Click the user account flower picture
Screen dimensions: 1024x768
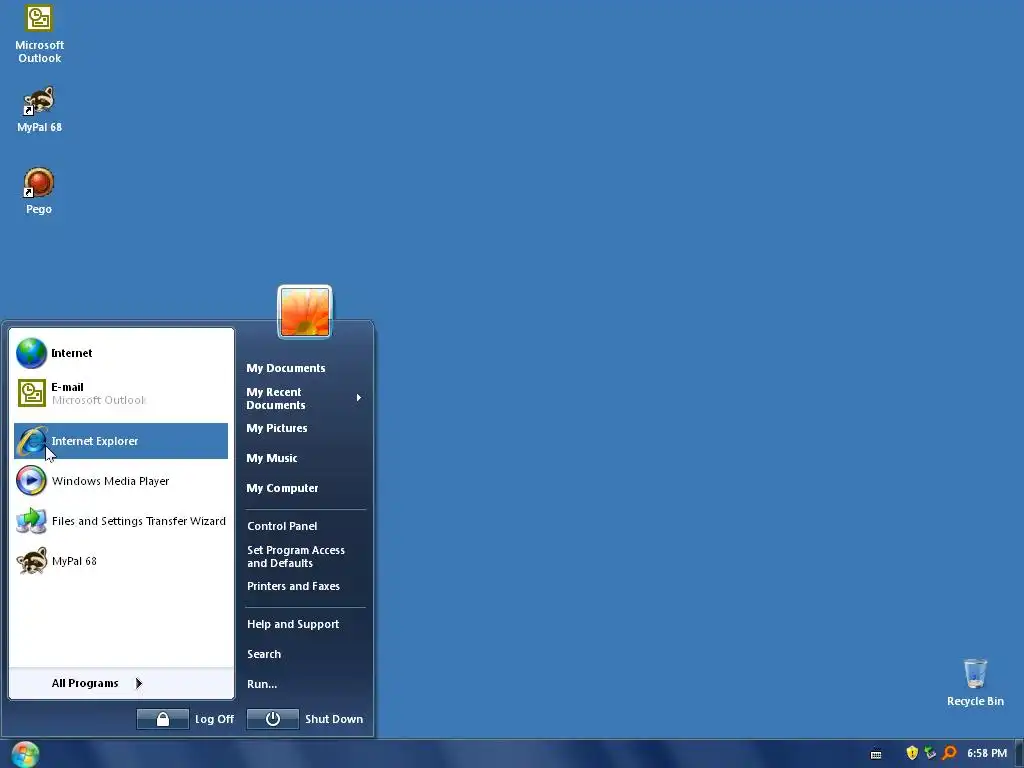(305, 312)
